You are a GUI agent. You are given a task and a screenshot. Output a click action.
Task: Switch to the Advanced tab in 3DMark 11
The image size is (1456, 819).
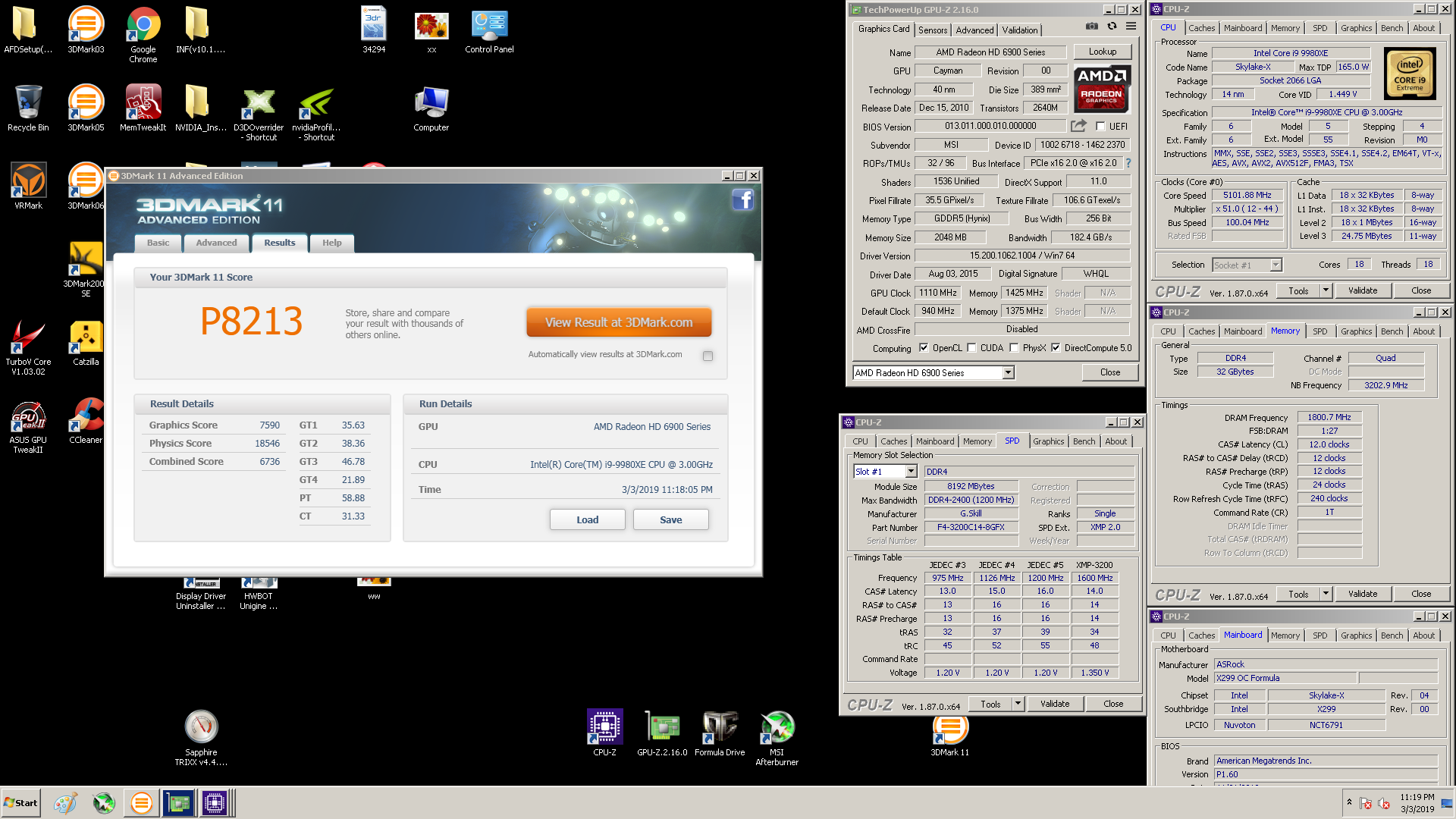[216, 243]
